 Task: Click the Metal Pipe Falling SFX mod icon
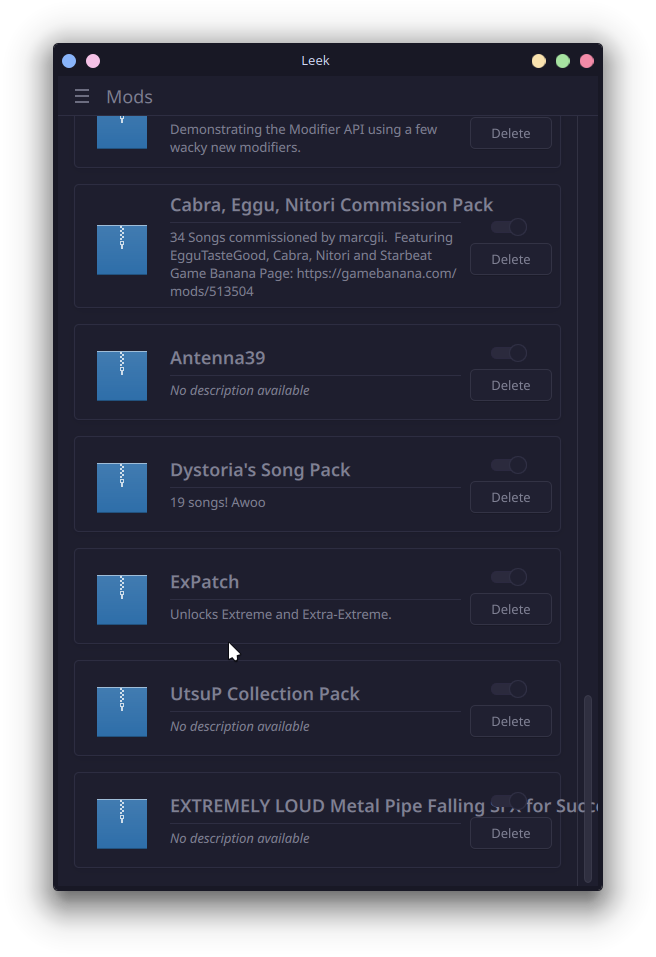pyautogui.click(x=122, y=823)
